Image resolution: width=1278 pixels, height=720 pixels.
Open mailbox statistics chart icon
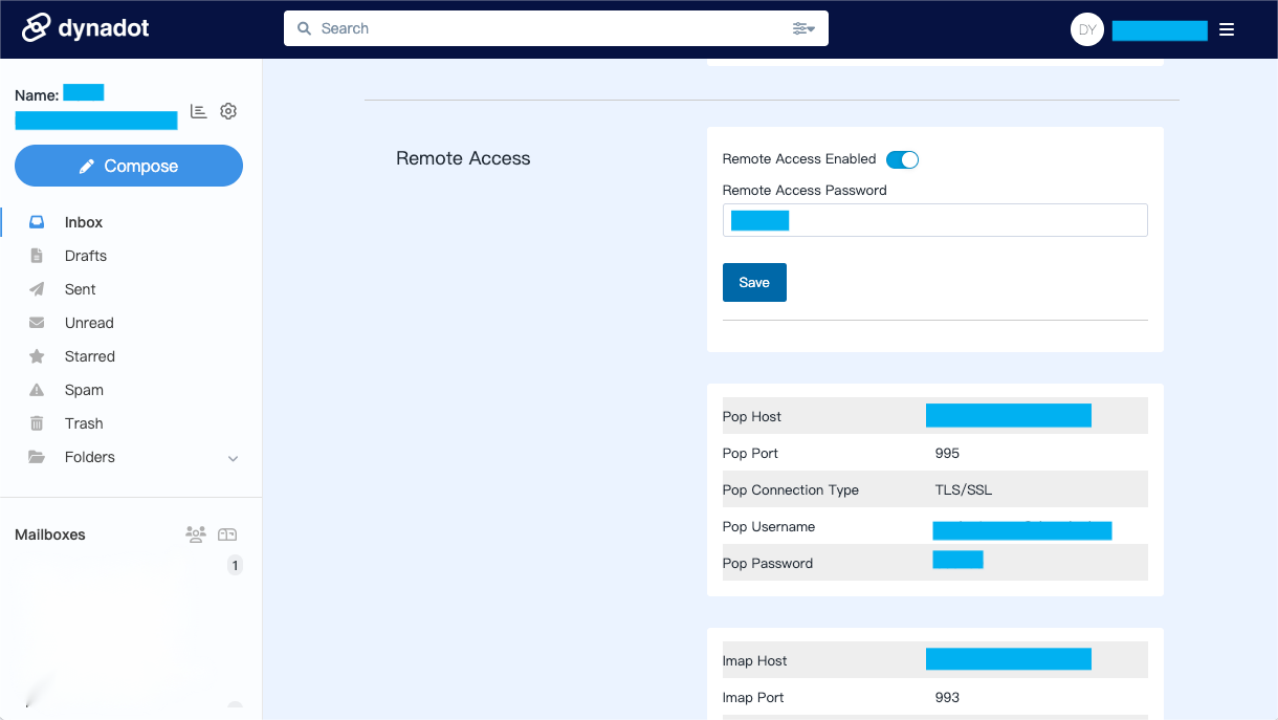point(198,111)
